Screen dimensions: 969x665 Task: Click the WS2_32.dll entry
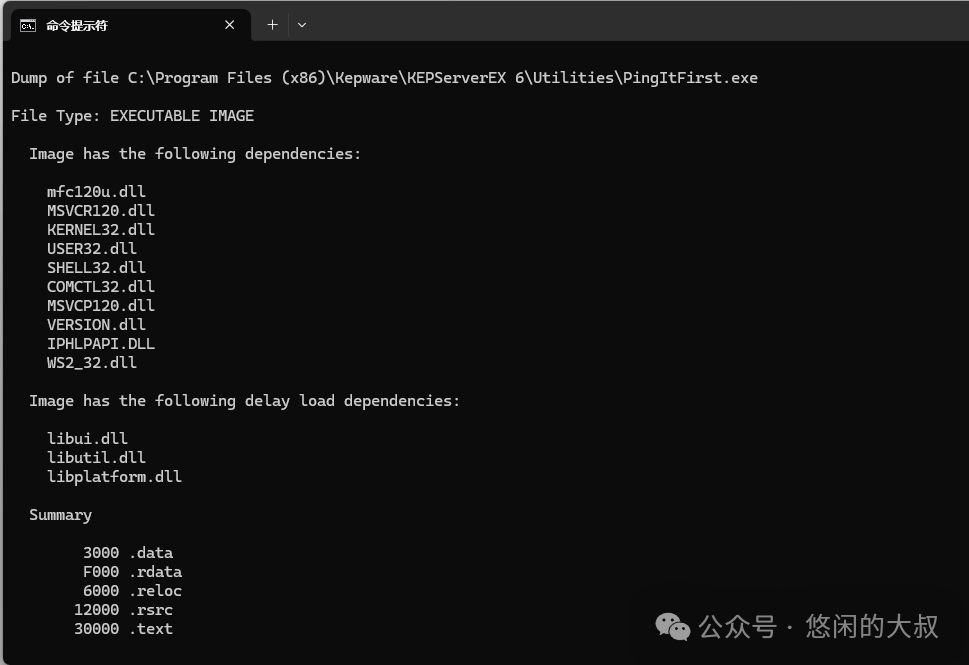[x=91, y=363]
